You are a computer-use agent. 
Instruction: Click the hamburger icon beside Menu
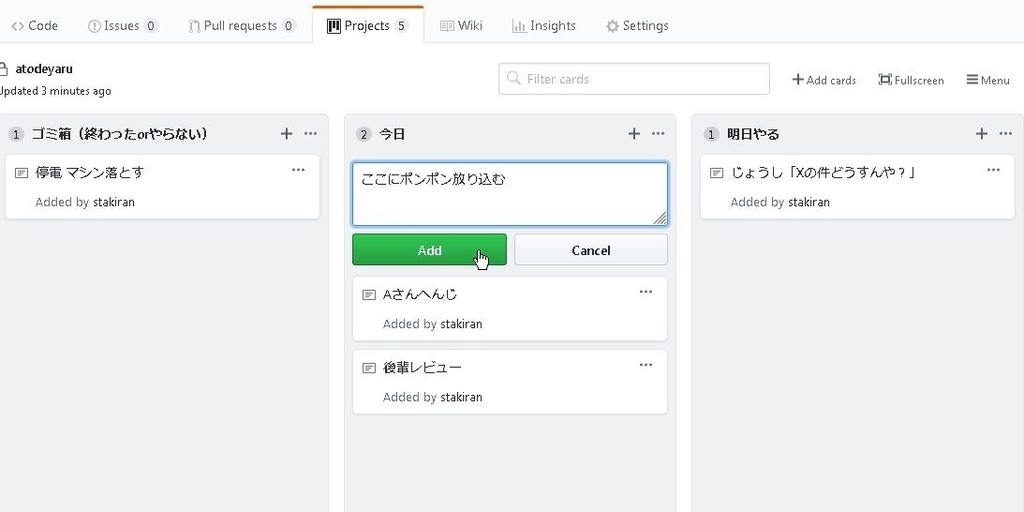tap(972, 80)
